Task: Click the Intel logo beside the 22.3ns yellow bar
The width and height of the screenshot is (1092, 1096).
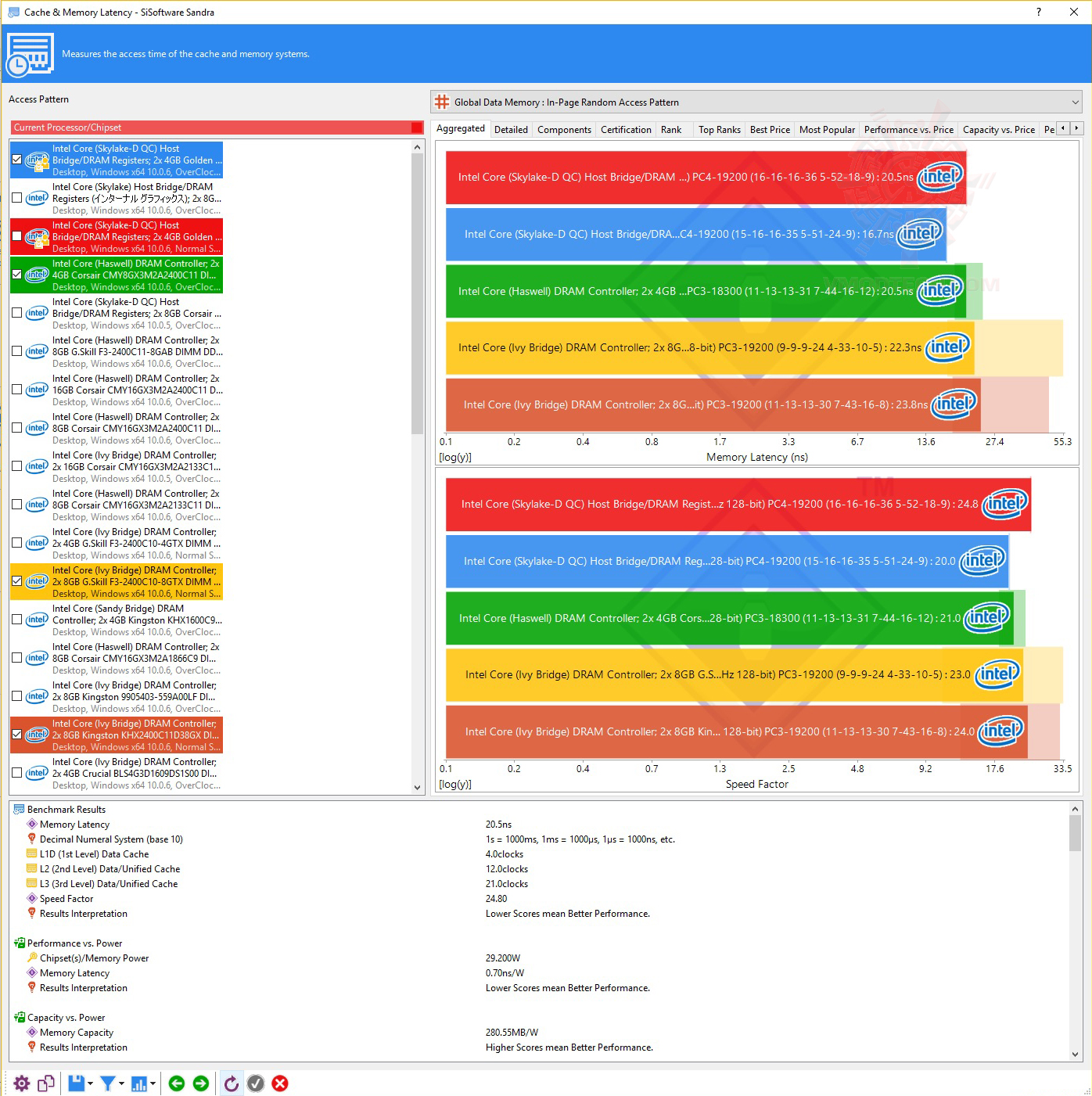Action: [947, 347]
